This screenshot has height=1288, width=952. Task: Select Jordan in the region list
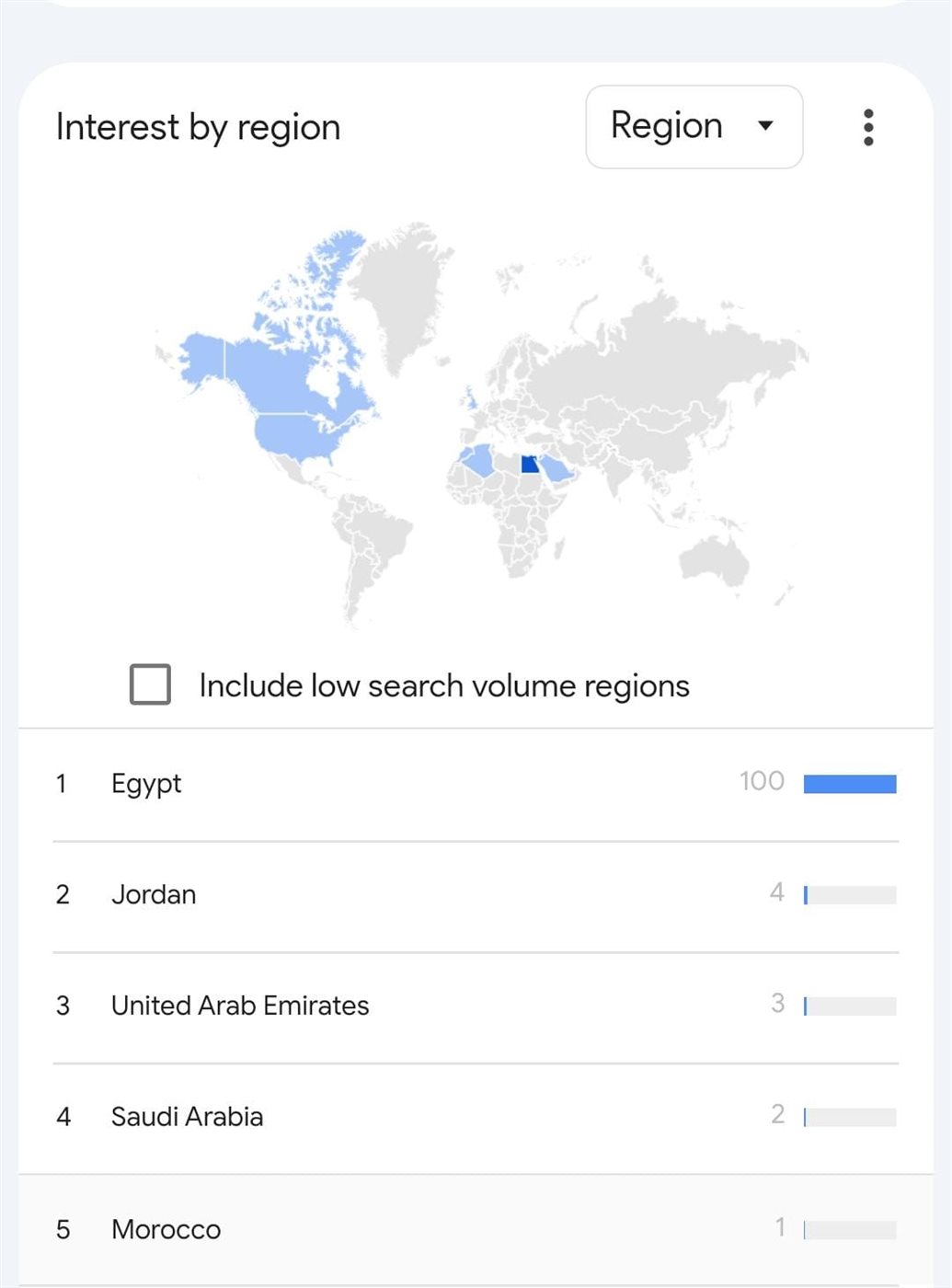pyautogui.click(x=476, y=895)
